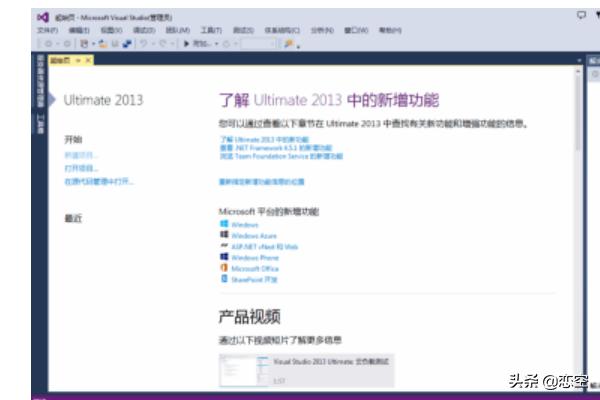Click the Windows Azure icon
Image resolution: width=600 pixels, height=400 pixels.
coord(224,236)
